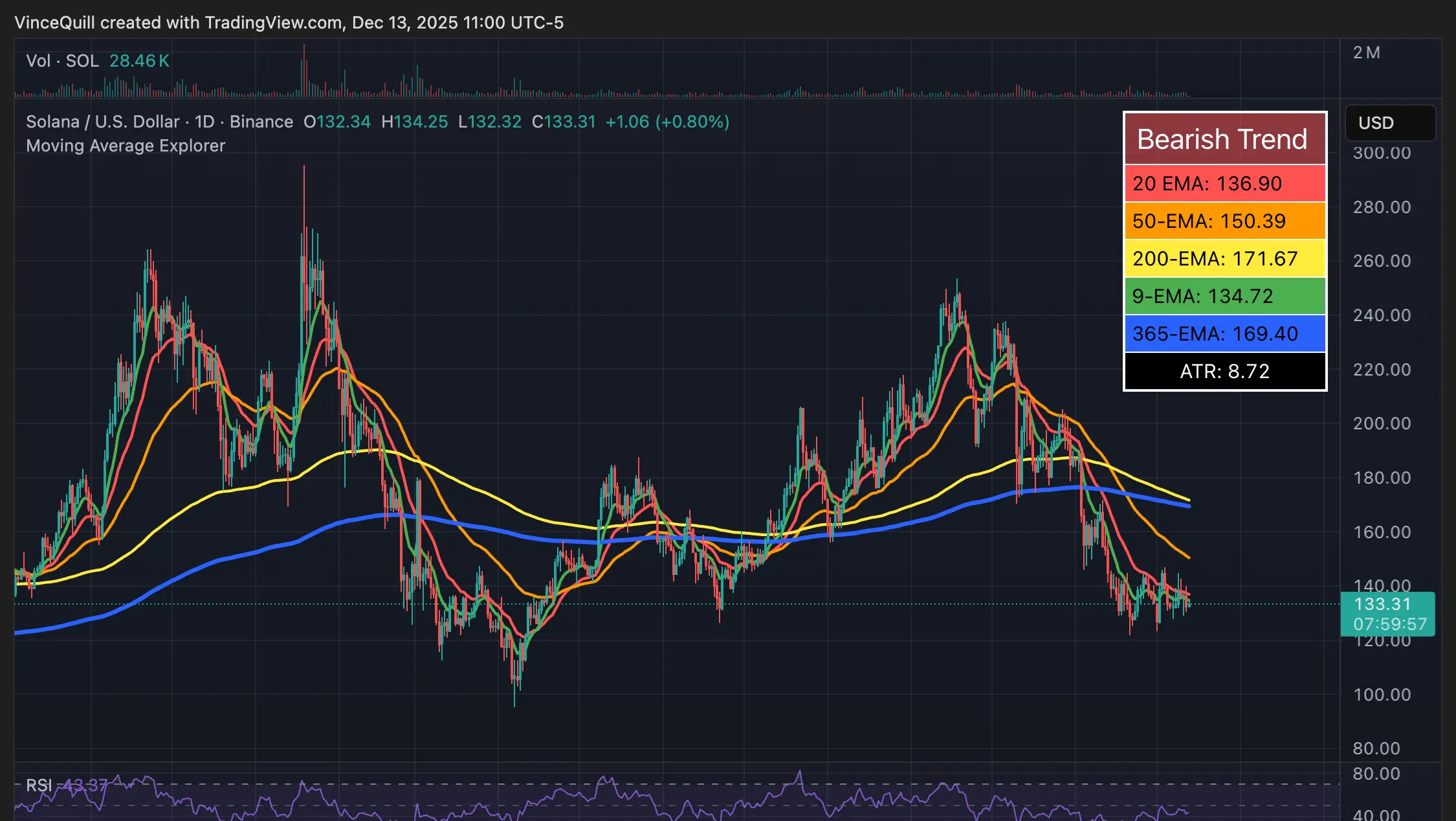Click the 300.00 price axis label
The height and width of the screenshot is (821, 1456).
(1382, 153)
